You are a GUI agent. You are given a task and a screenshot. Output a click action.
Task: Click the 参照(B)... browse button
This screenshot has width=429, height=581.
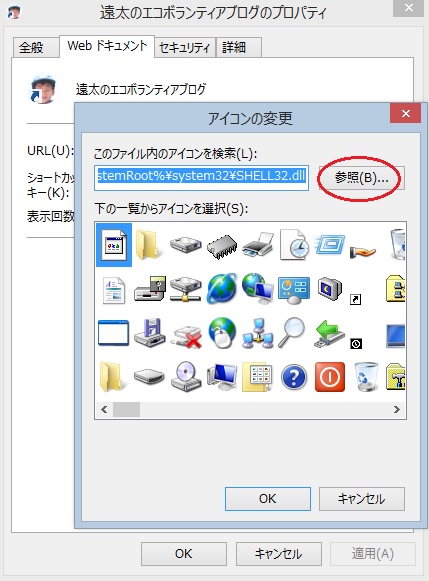click(x=362, y=178)
